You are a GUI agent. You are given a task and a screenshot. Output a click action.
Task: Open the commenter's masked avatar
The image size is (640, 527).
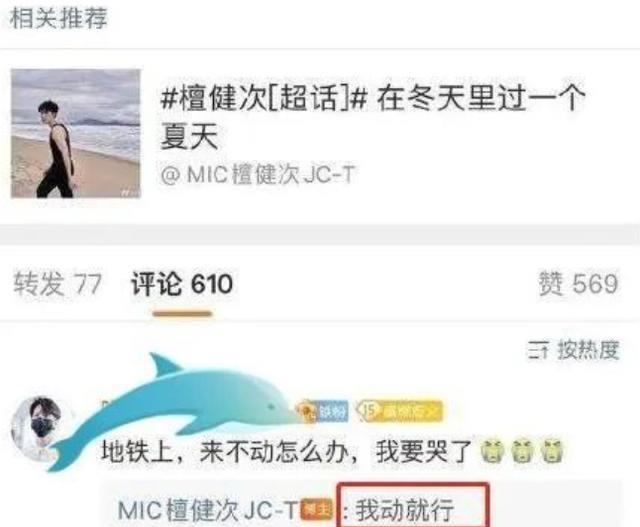point(37,427)
